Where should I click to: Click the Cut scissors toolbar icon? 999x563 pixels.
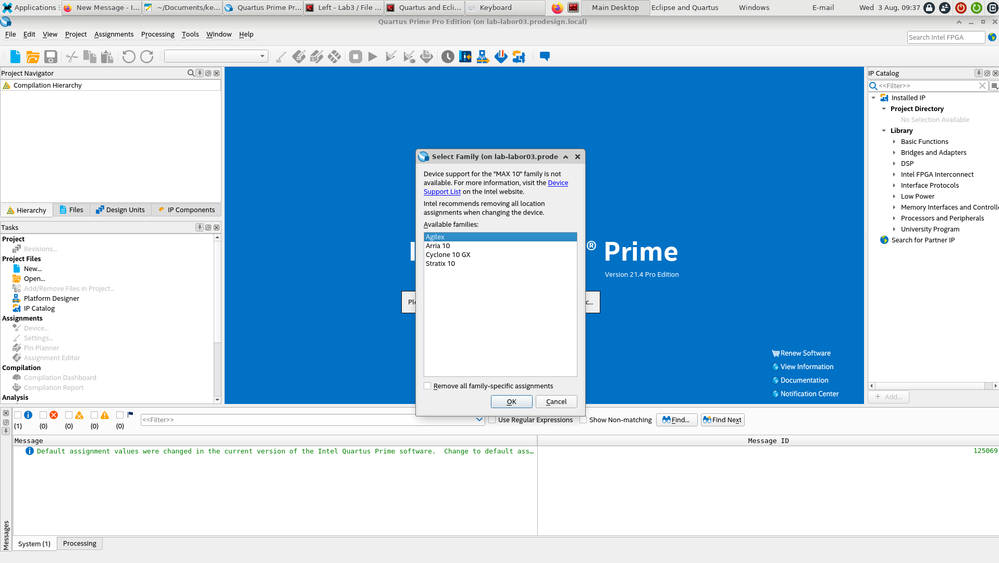click(x=71, y=57)
